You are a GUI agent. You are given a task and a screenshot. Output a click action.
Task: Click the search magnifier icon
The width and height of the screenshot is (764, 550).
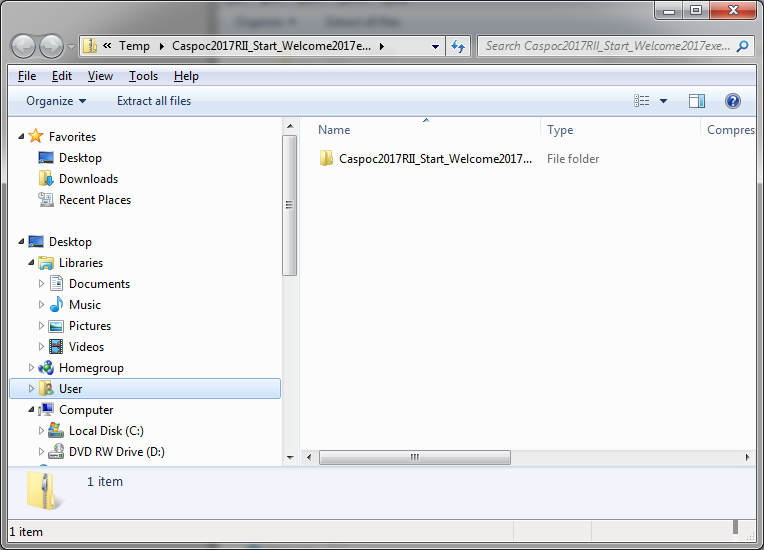click(x=743, y=46)
